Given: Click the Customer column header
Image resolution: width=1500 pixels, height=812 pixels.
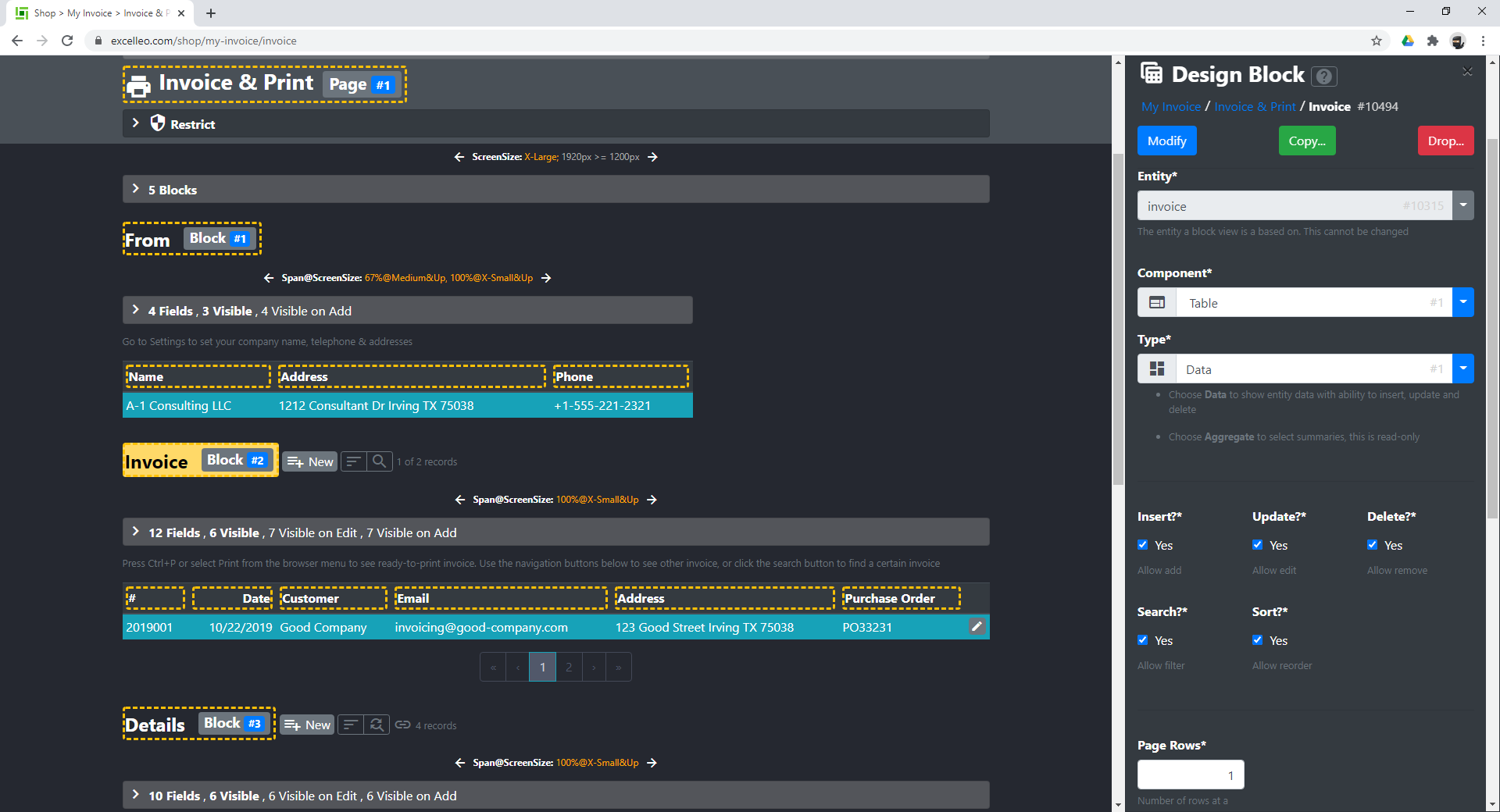Looking at the screenshot, I should 333,598.
